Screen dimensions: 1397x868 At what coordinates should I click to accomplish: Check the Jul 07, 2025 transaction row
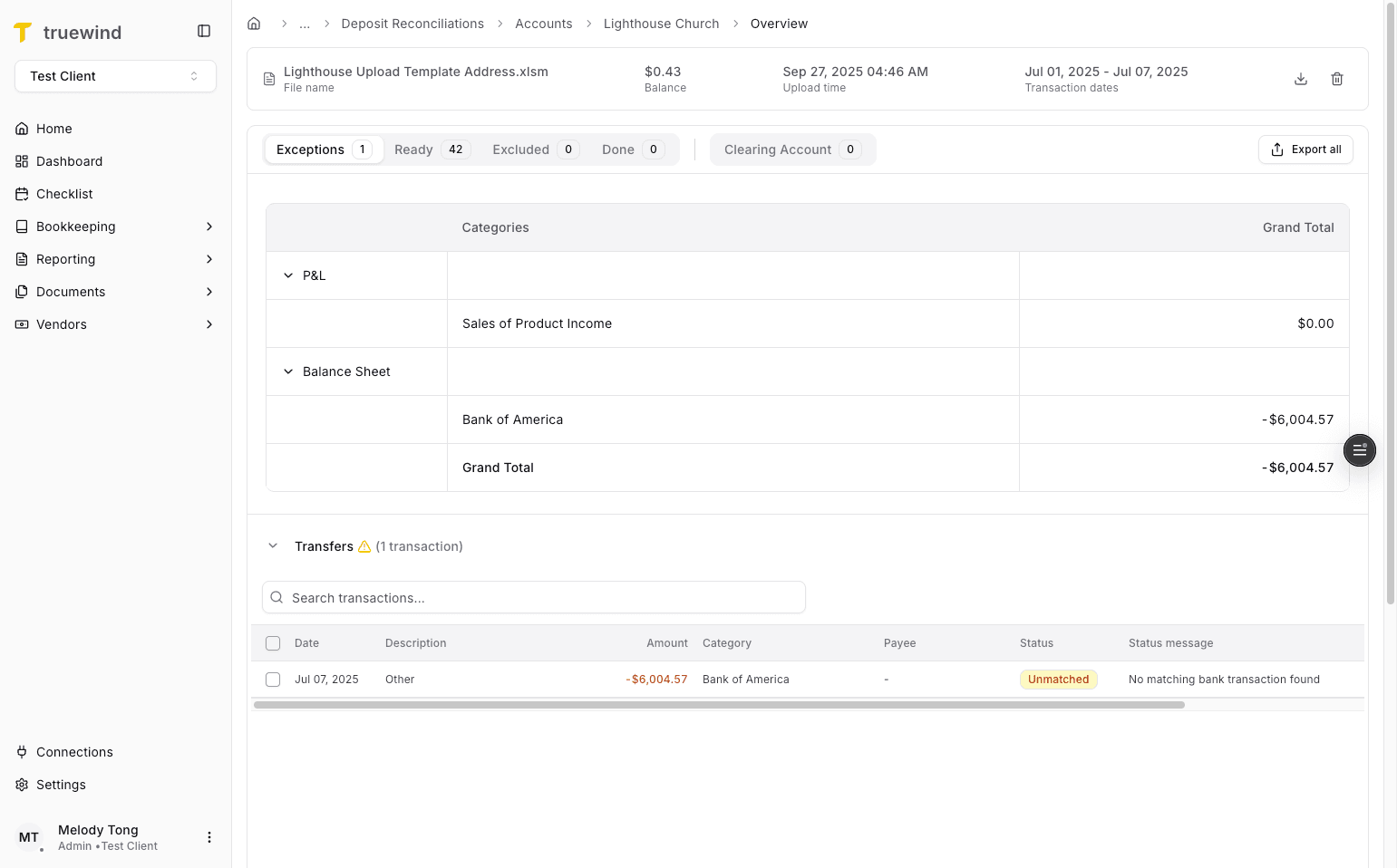click(x=273, y=679)
